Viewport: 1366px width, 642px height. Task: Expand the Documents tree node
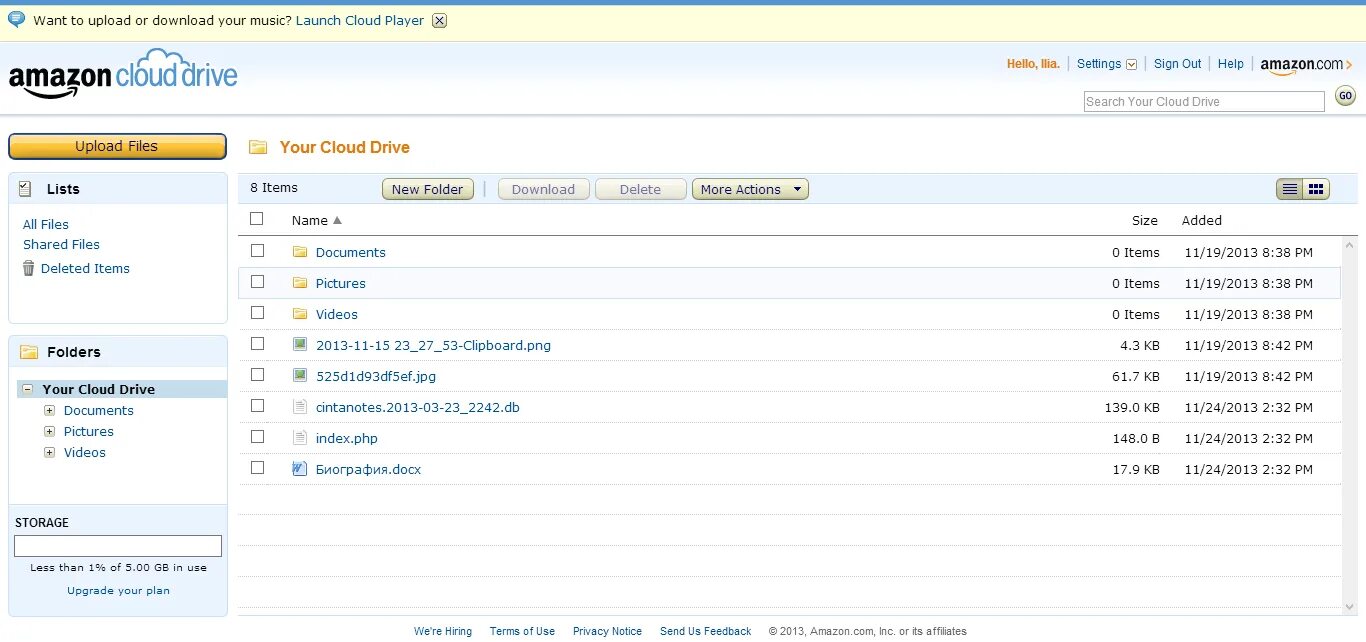pyautogui.click(x=49, y=410)
